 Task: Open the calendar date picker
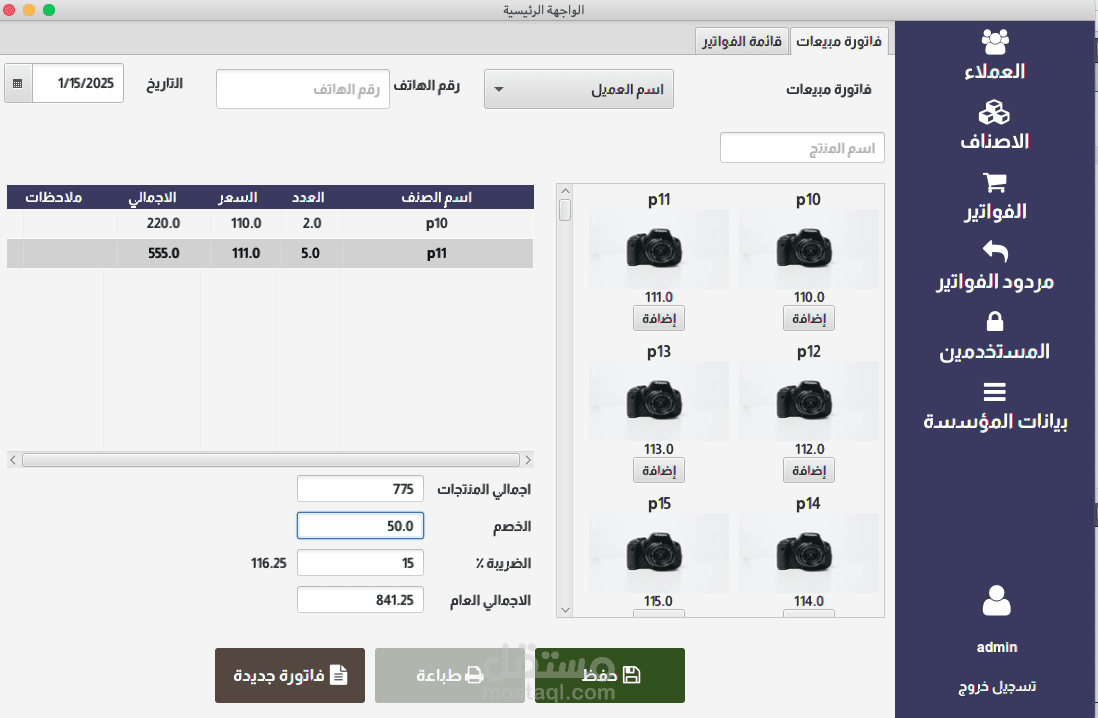[x=17, y=83]
